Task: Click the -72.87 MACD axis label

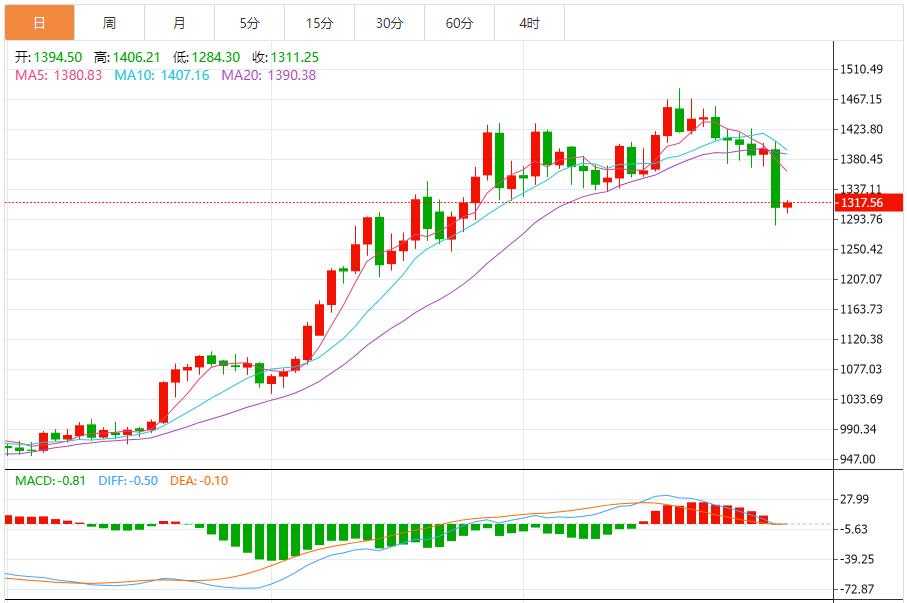Action: [860, 589]
